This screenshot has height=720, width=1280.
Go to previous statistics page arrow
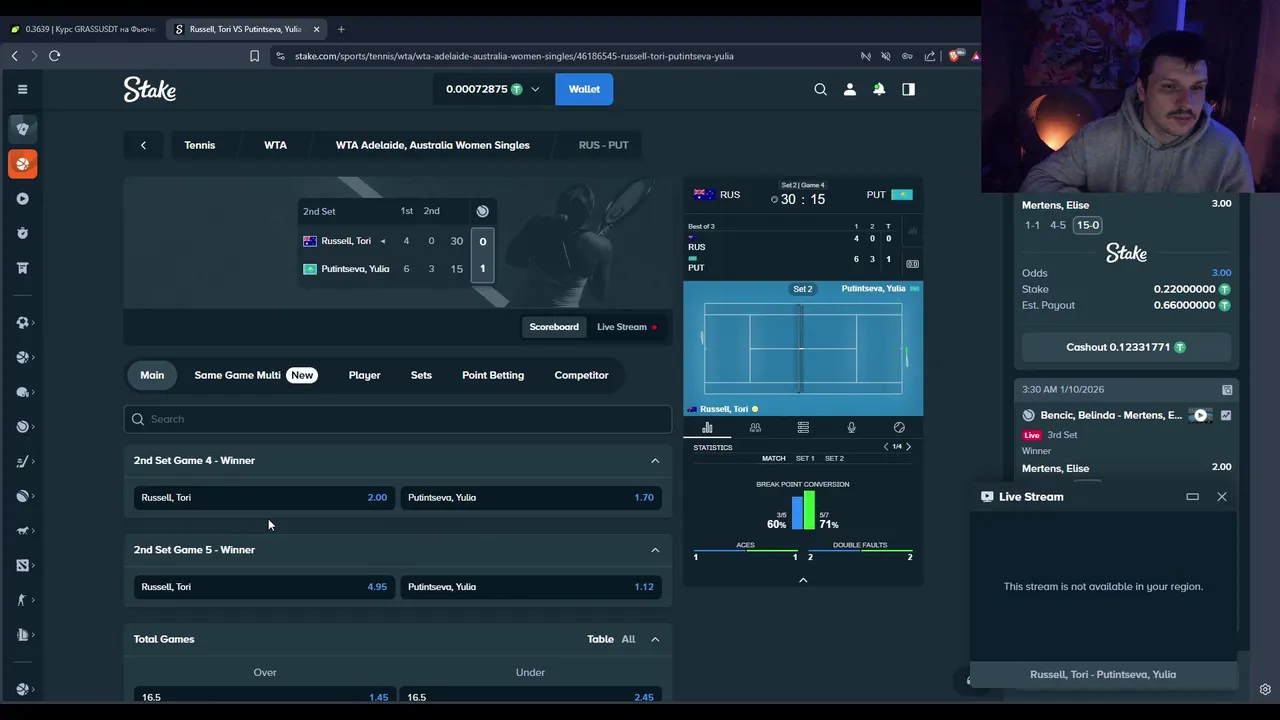pos(886,446)
